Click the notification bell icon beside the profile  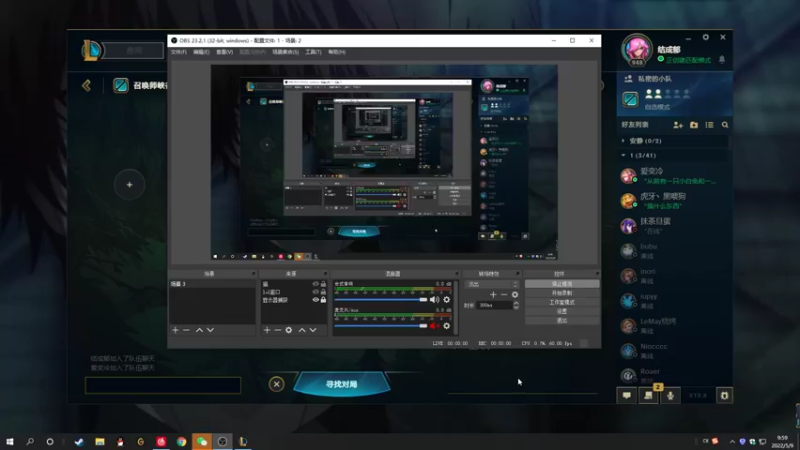pyautogui.click(x=722, y=60)
